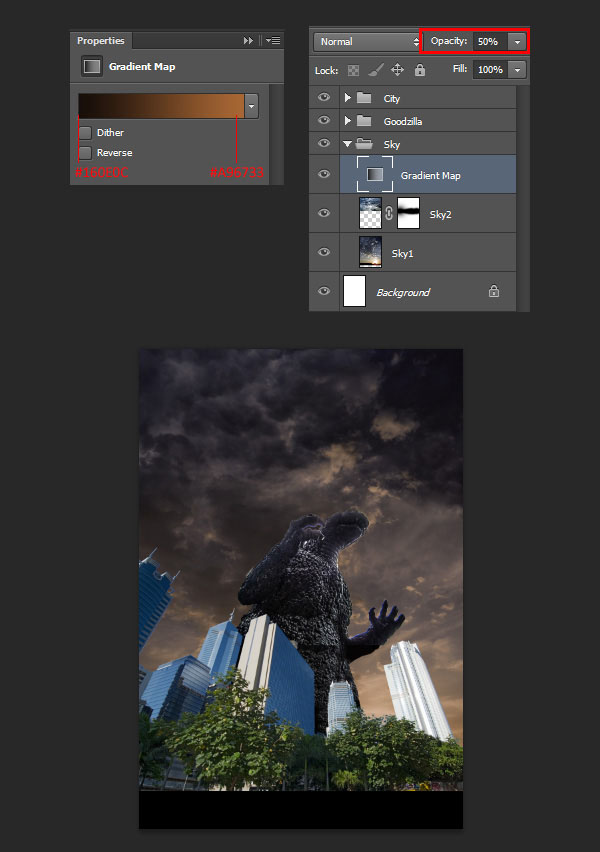Expand the City layer group
Image resolution: width=600 pixels, height=852 pixels.
(348, 98)
